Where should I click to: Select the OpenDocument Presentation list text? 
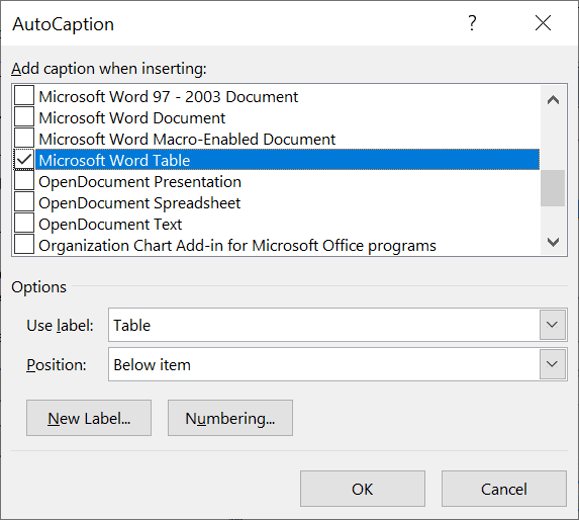[140, 182]
